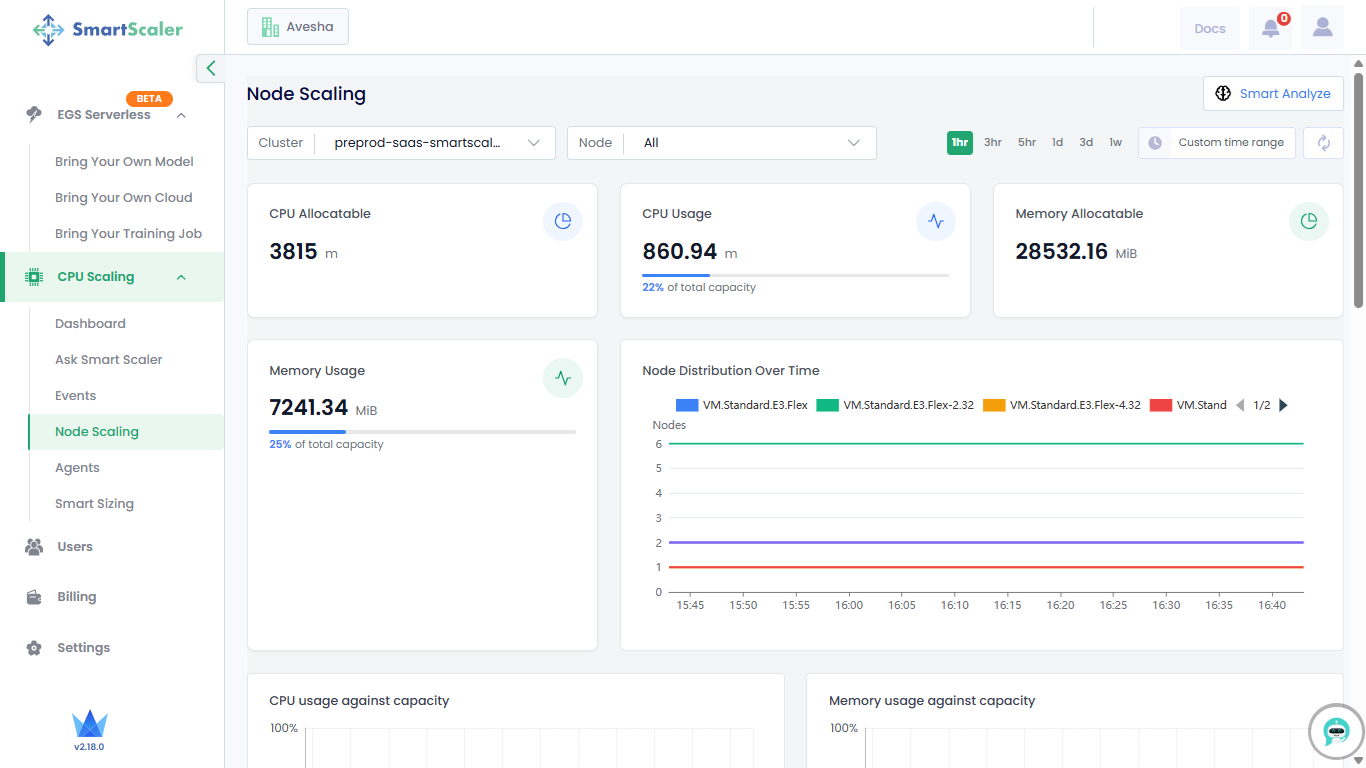The image size is (1366, 768).
Task: Click the Custom time range button
Action: (x=1217, y=143)
